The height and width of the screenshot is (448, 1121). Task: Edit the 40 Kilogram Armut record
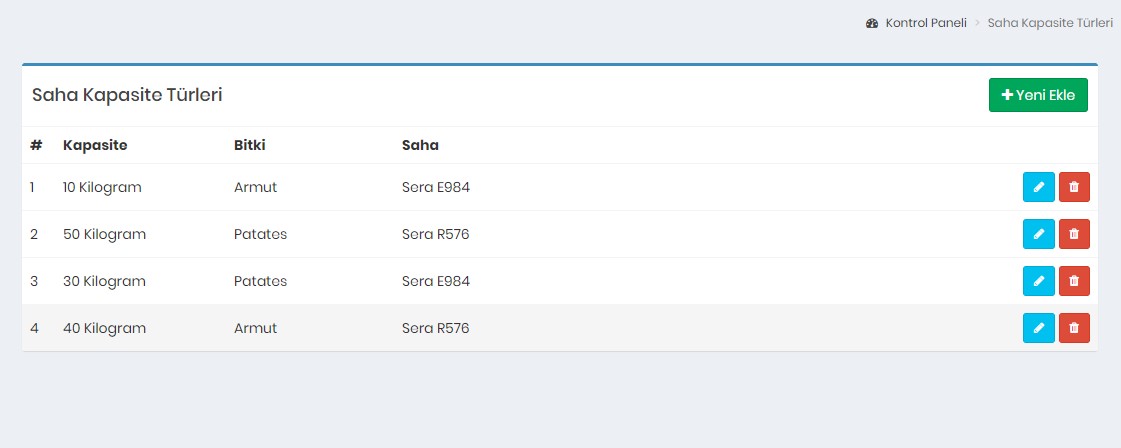point(1038,328)
